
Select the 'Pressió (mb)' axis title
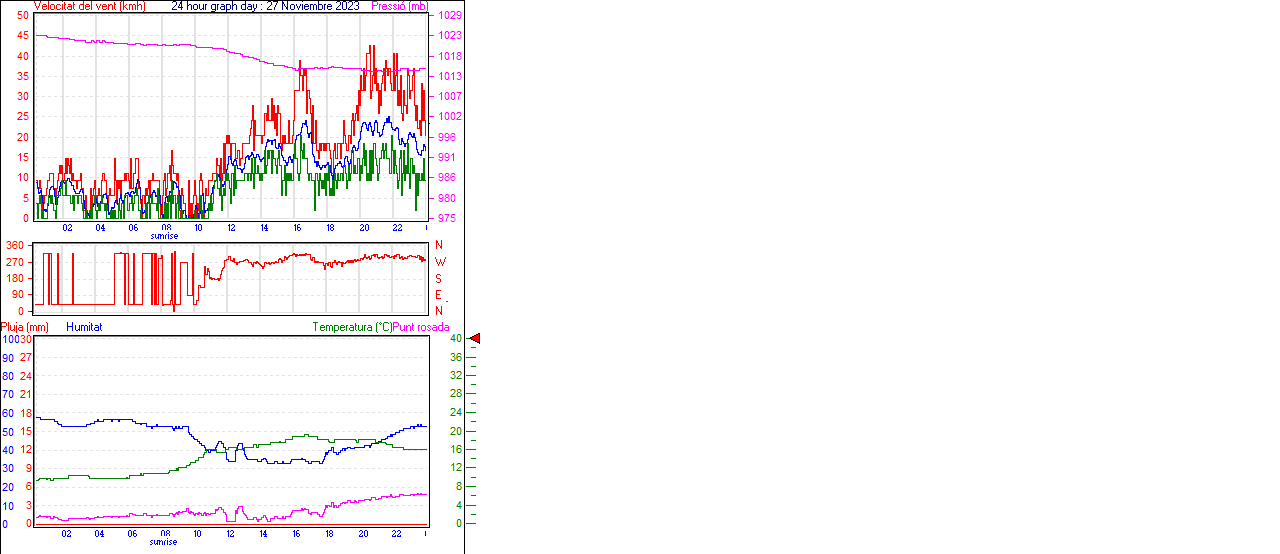click(x=399, y=6)
